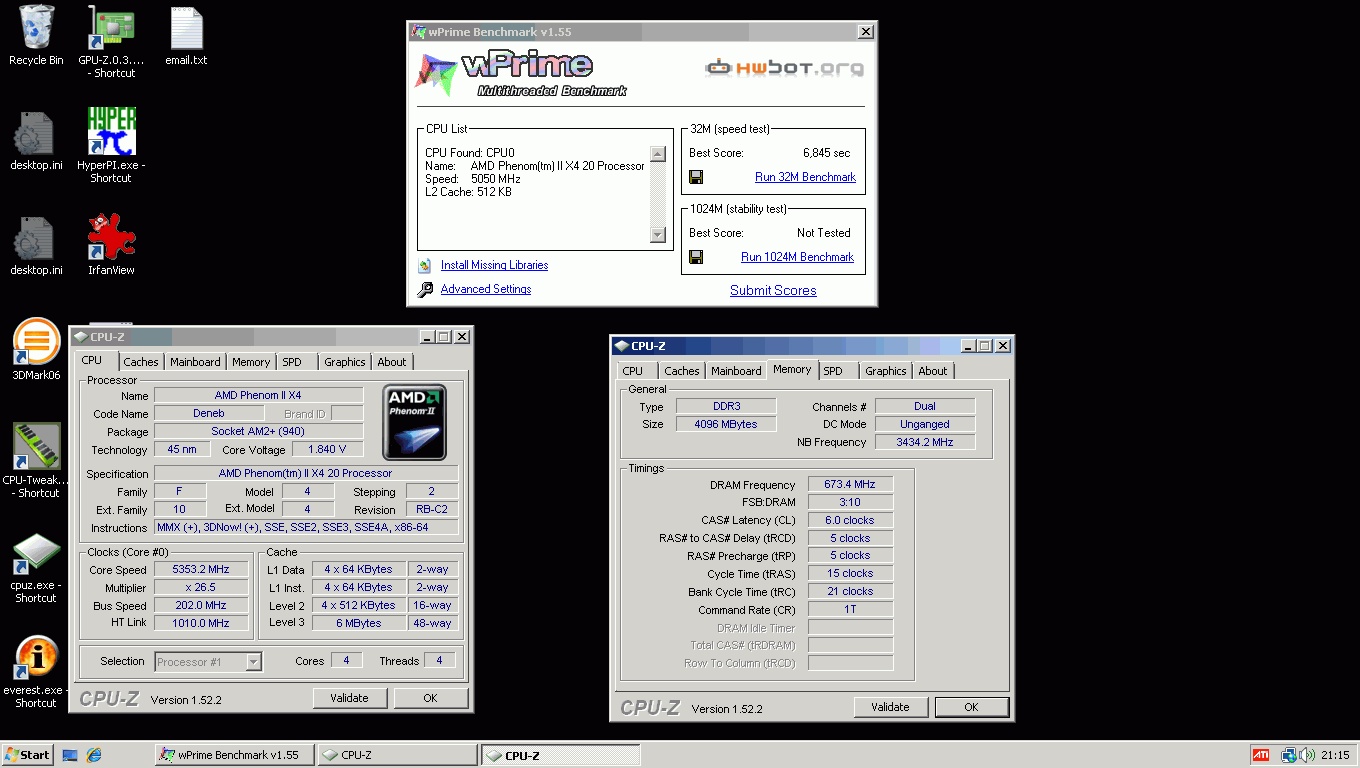Click Advanced Settings link

click(486, 289)
